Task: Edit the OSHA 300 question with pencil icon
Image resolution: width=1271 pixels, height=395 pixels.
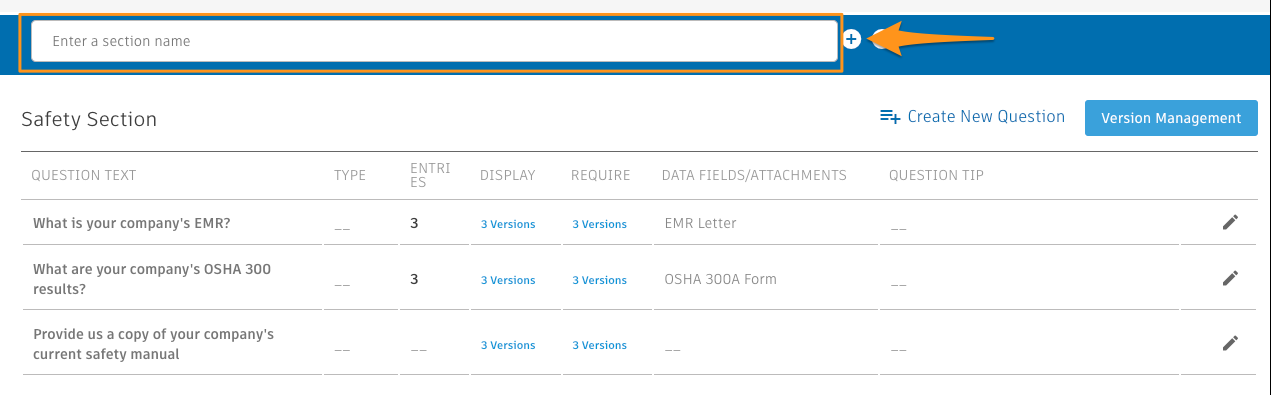Action: pyautogui.click(x=1230, y=278)
